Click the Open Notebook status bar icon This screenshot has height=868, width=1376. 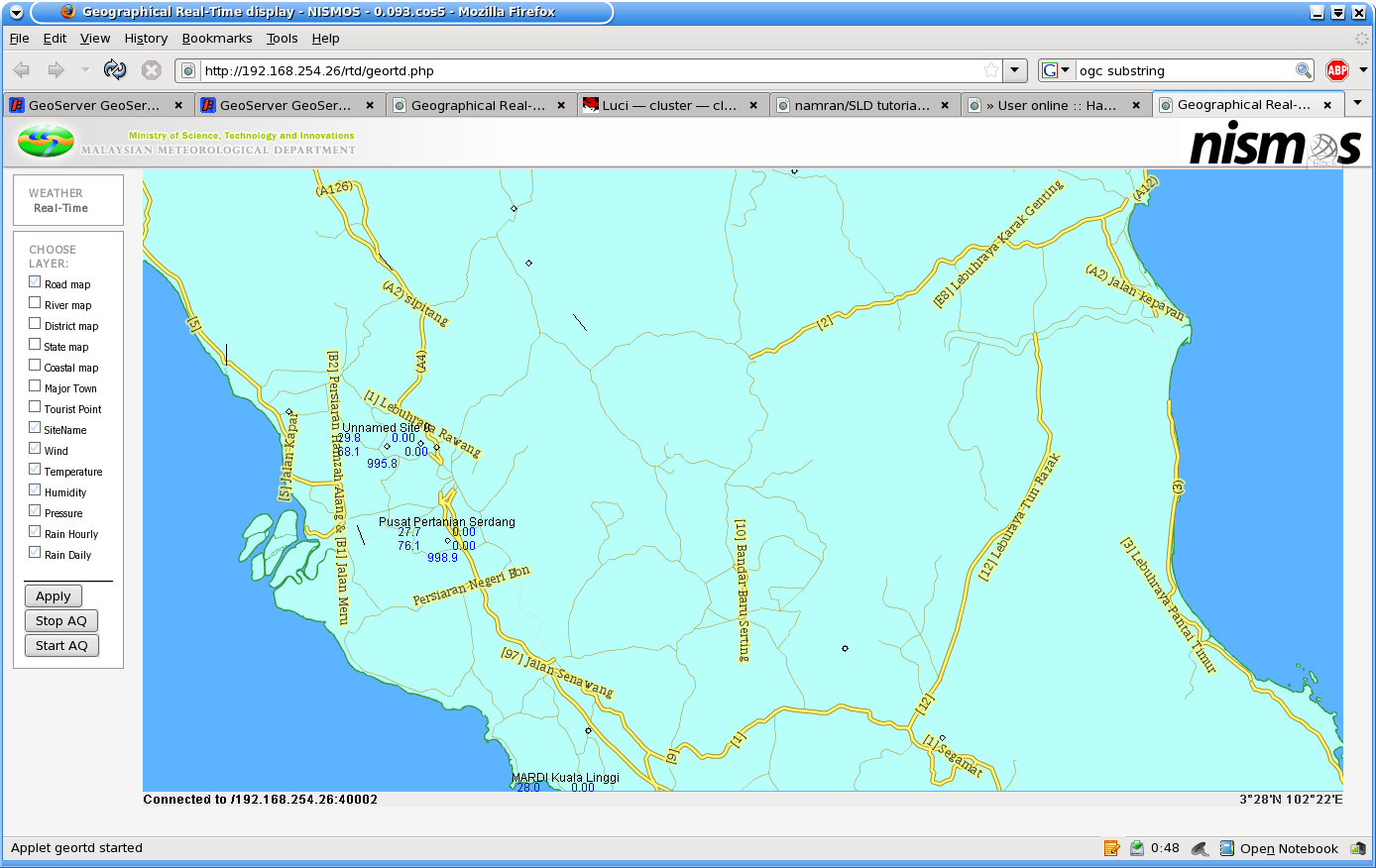pos(1227,848)
